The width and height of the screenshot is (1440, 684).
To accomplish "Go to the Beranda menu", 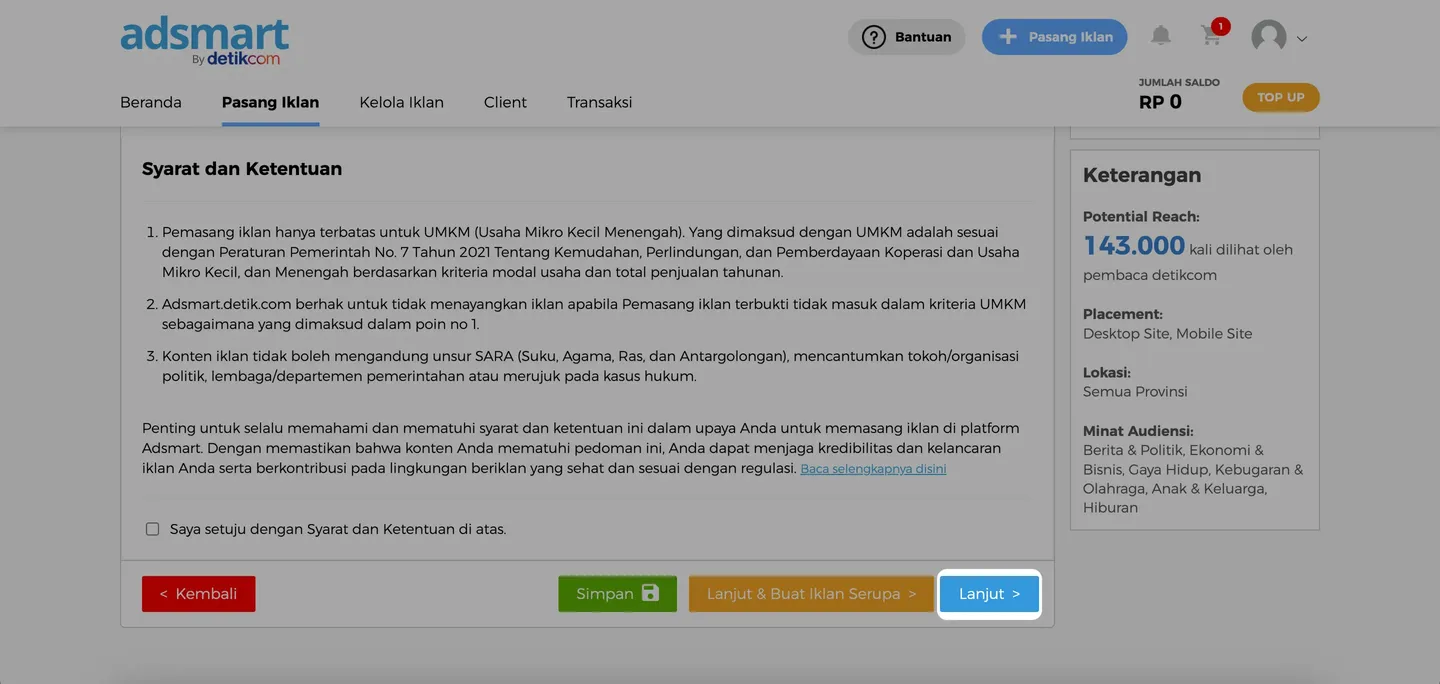I will coord(151,102).
